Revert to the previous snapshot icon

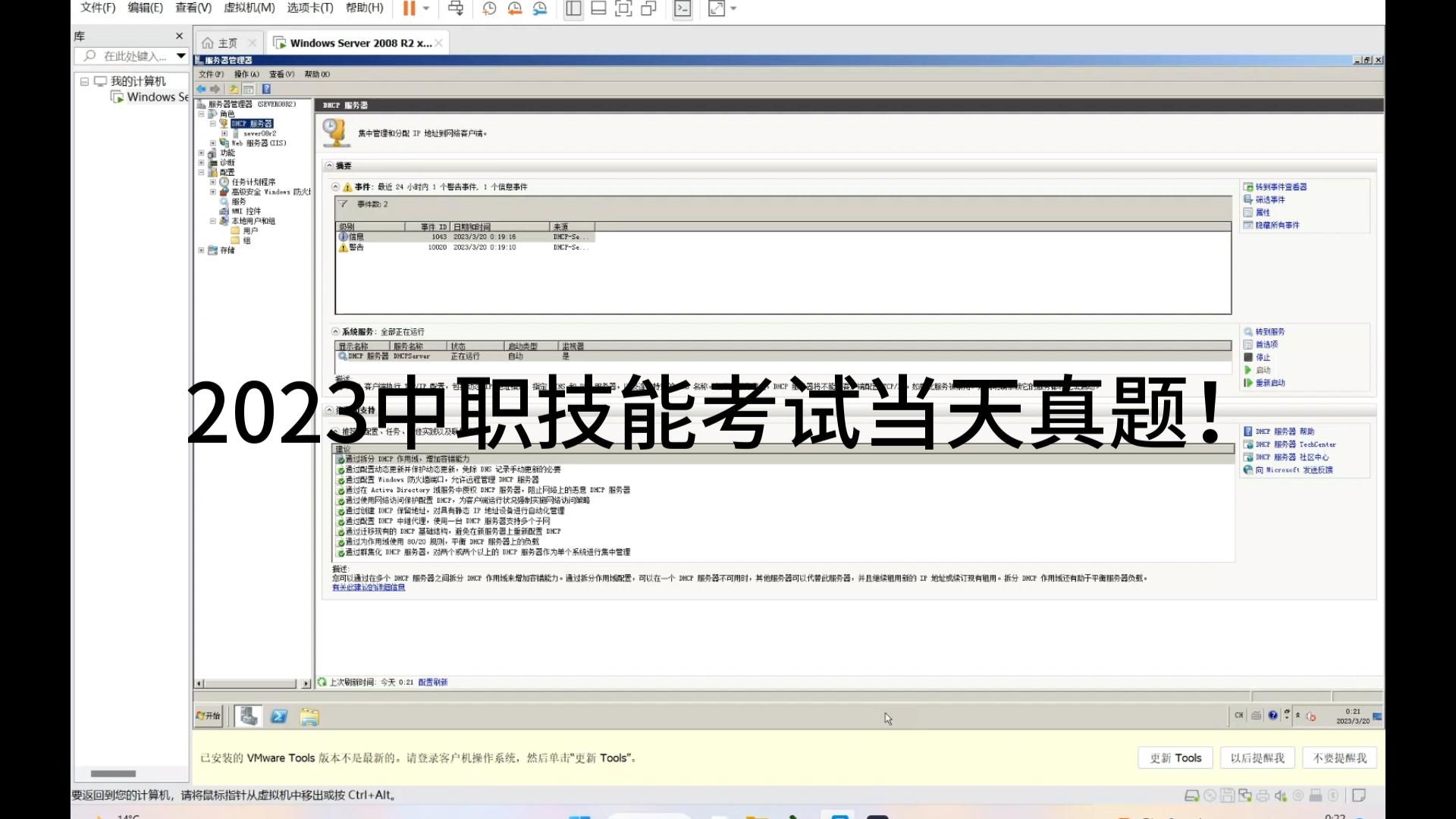(x=515, y=8)
